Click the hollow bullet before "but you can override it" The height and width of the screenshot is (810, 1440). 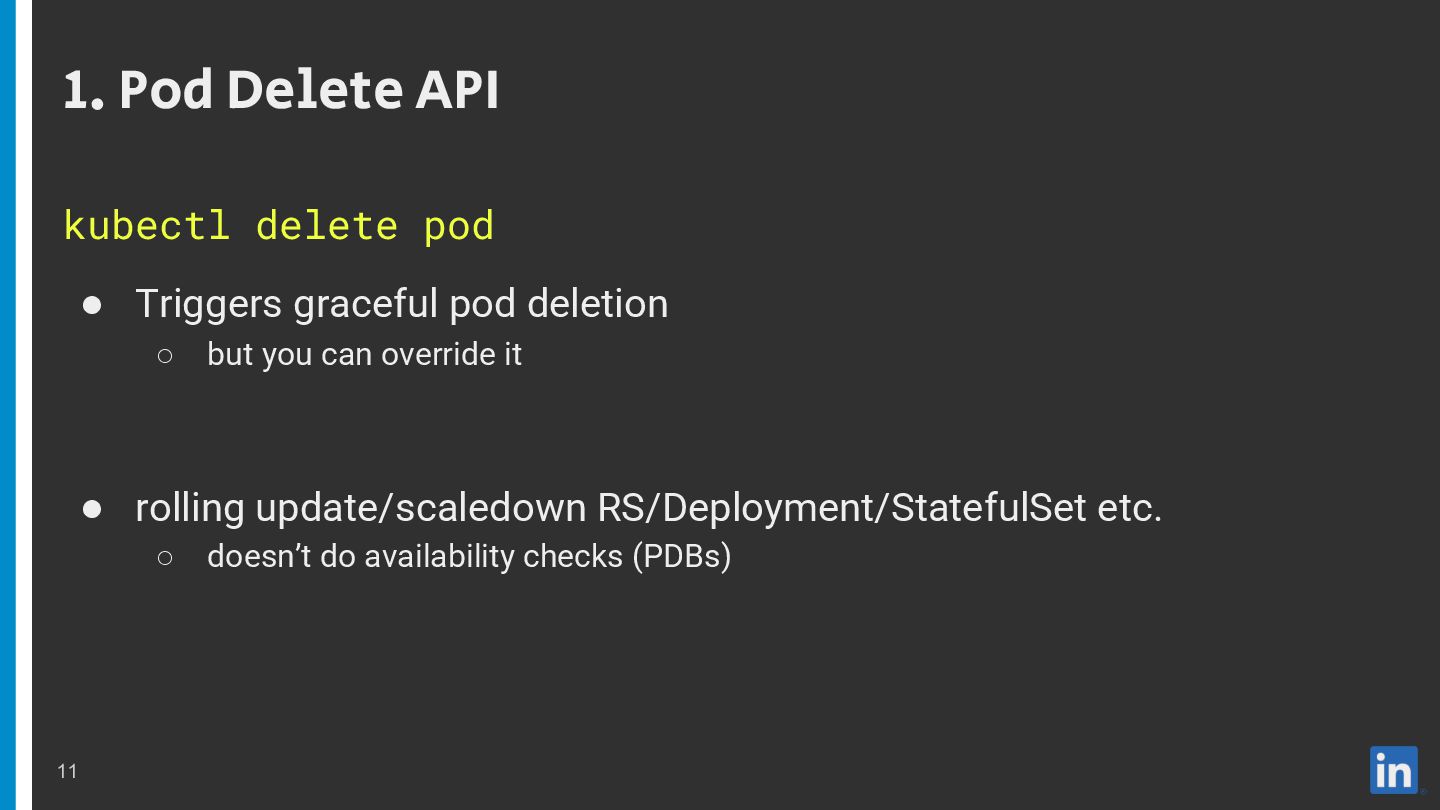pyautogui.click(x=165, y=355)
